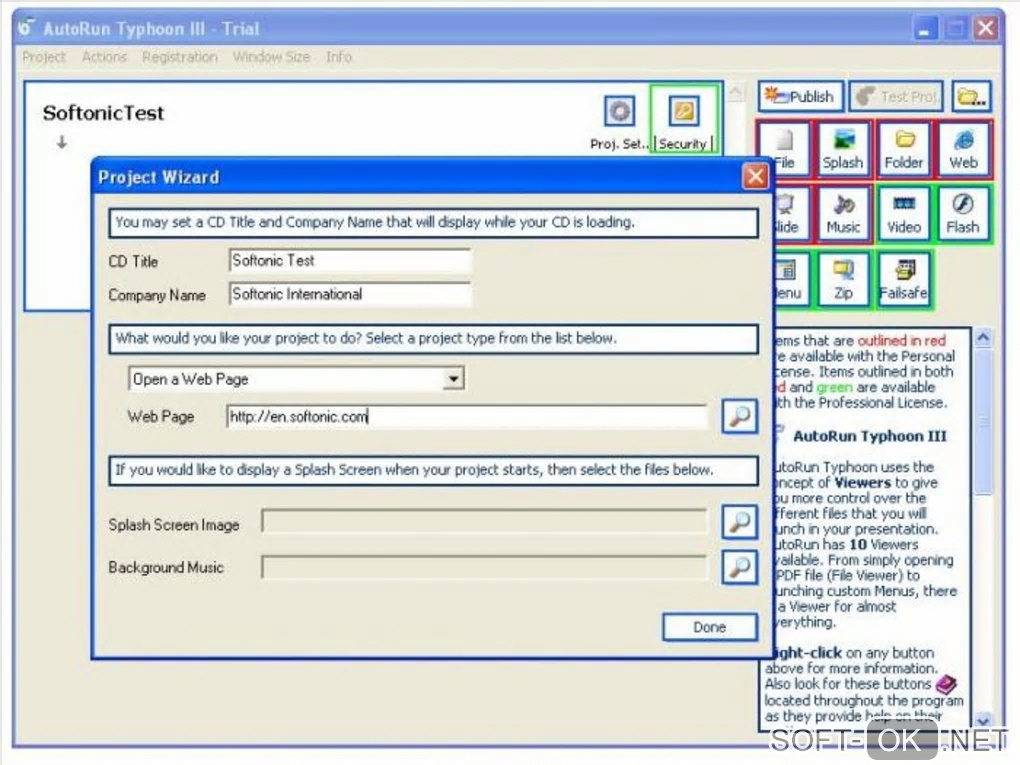Open Proj. Set. gear icon

coord(619,111)
